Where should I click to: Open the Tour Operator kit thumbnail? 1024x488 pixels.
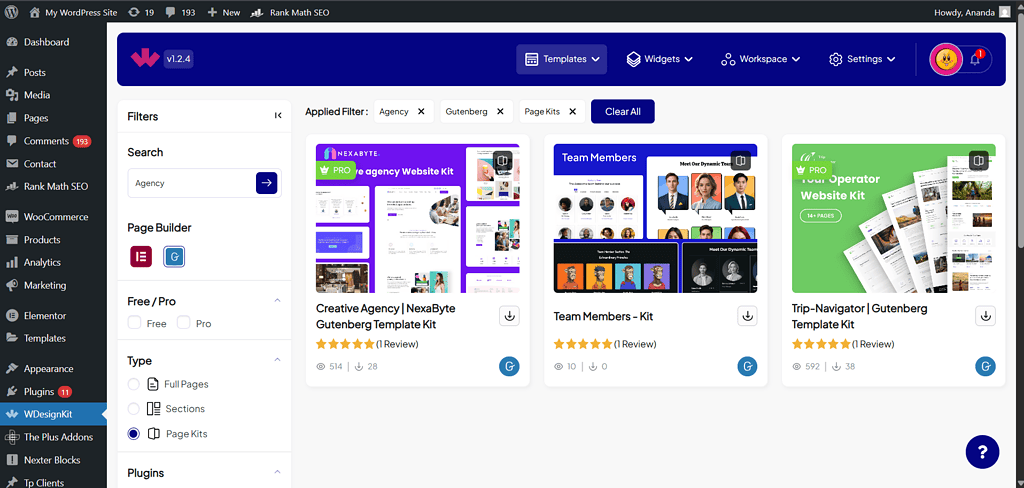point(894,218)
